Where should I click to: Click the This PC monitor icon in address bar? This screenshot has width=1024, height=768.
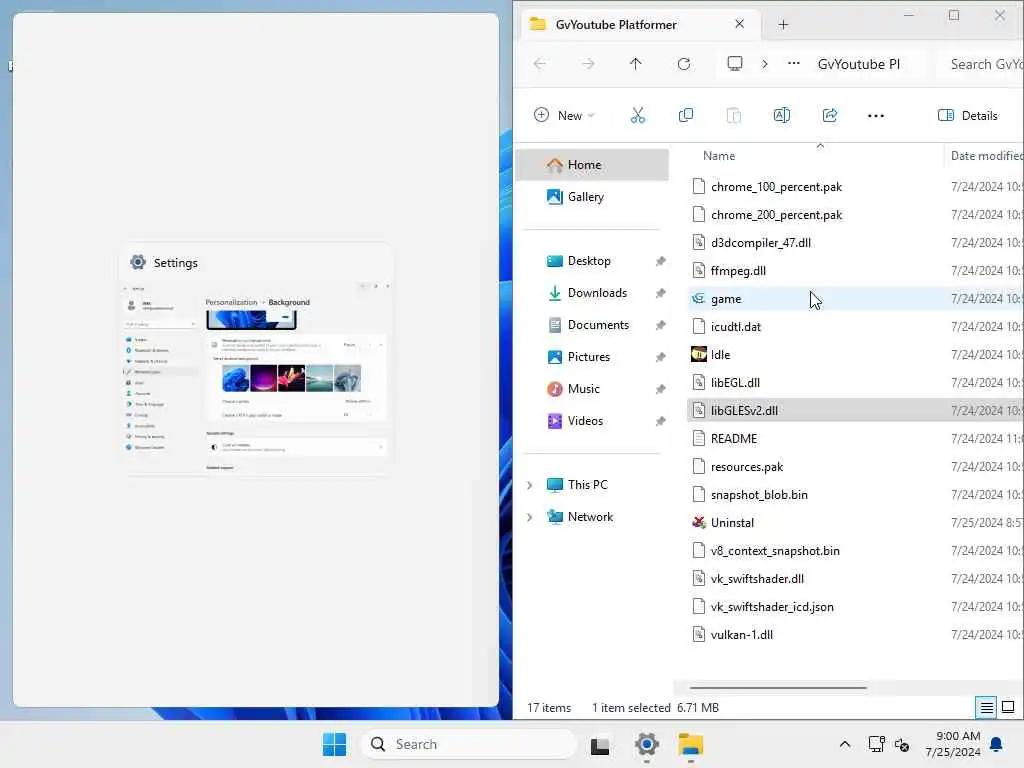click(735, 63)
